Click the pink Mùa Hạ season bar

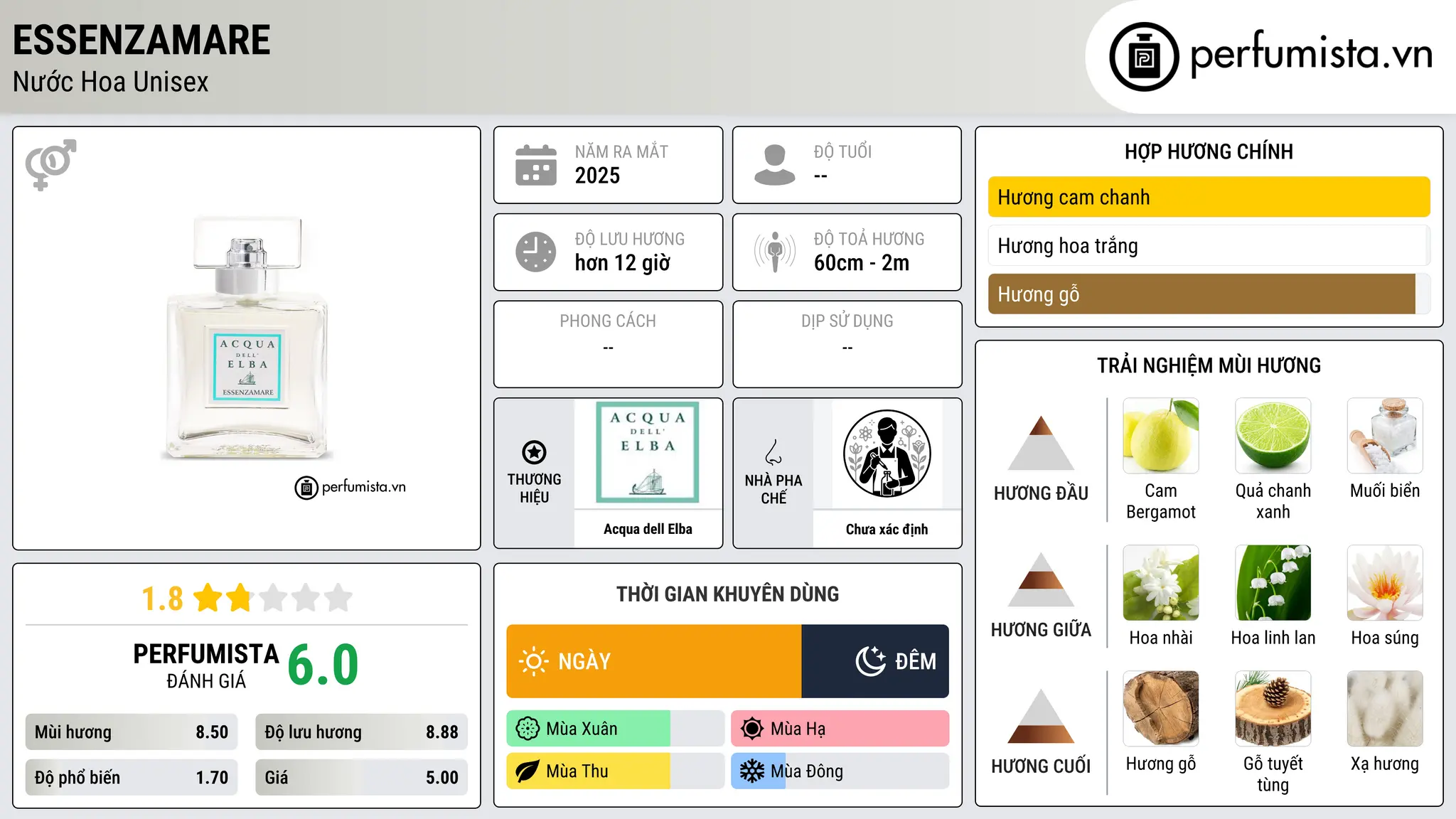(840, 729)
